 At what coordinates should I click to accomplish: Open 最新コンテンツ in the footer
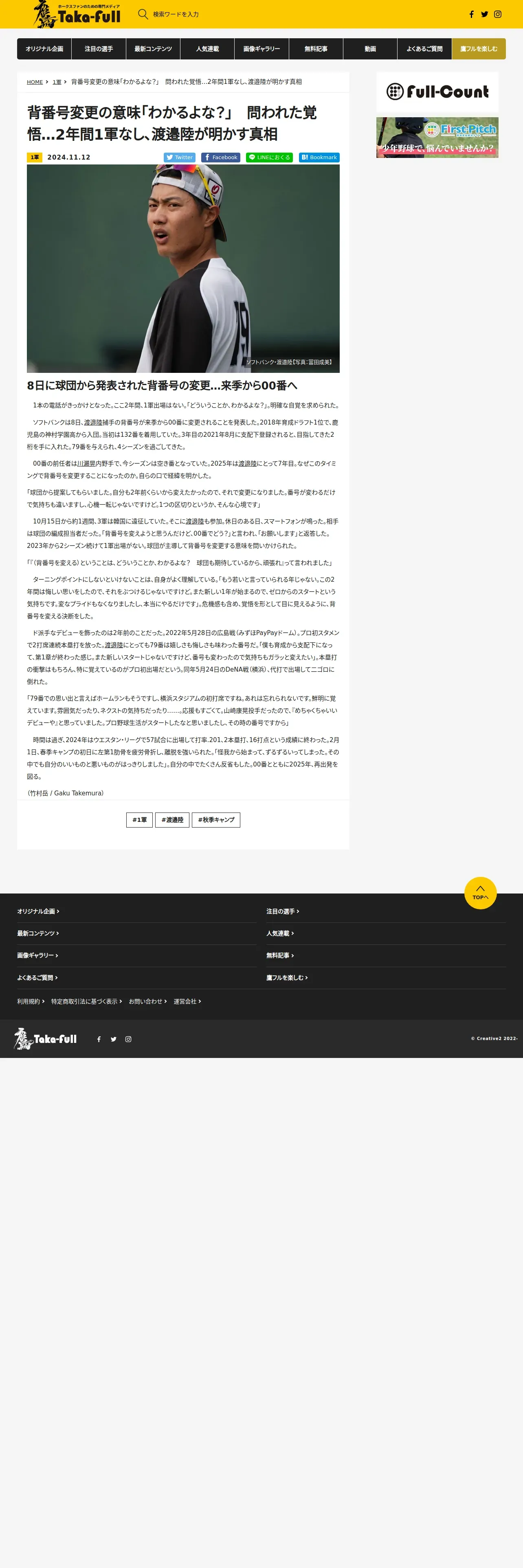pyautogui.click(x=38, y=933)
